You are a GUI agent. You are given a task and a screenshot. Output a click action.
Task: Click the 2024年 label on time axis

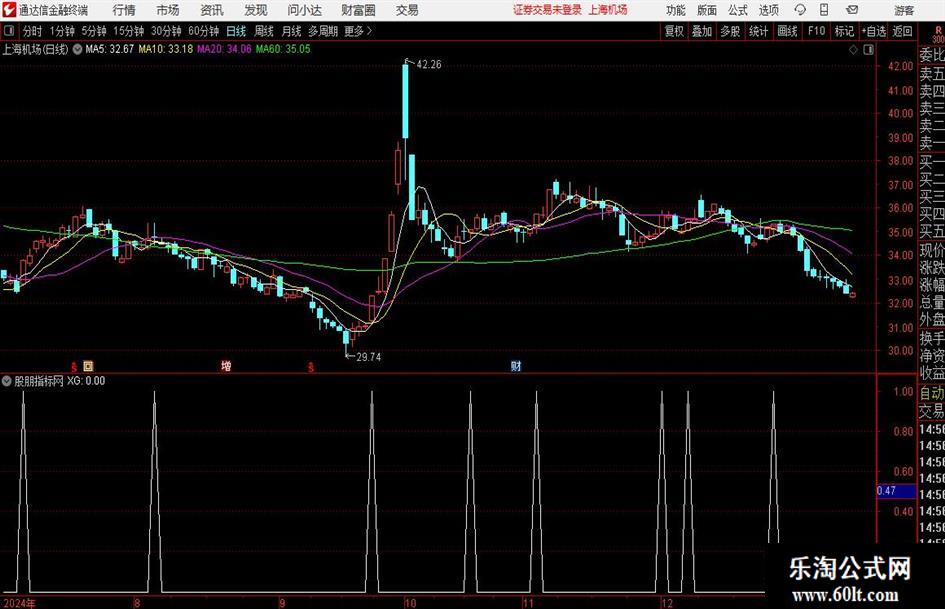pyautogui.click(x=19, y=603)
